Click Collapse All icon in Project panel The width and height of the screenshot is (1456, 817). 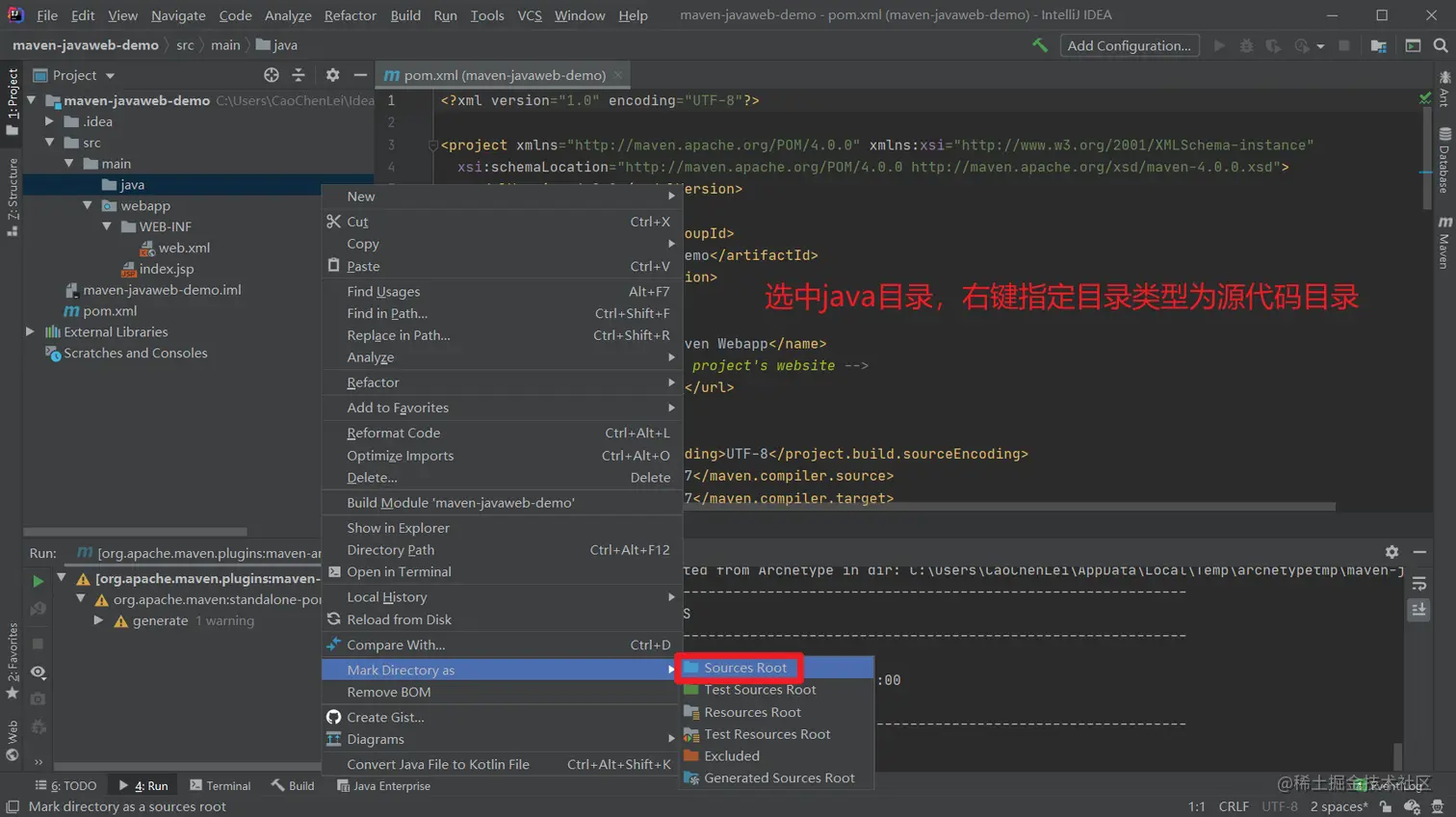tap(299, 75)
